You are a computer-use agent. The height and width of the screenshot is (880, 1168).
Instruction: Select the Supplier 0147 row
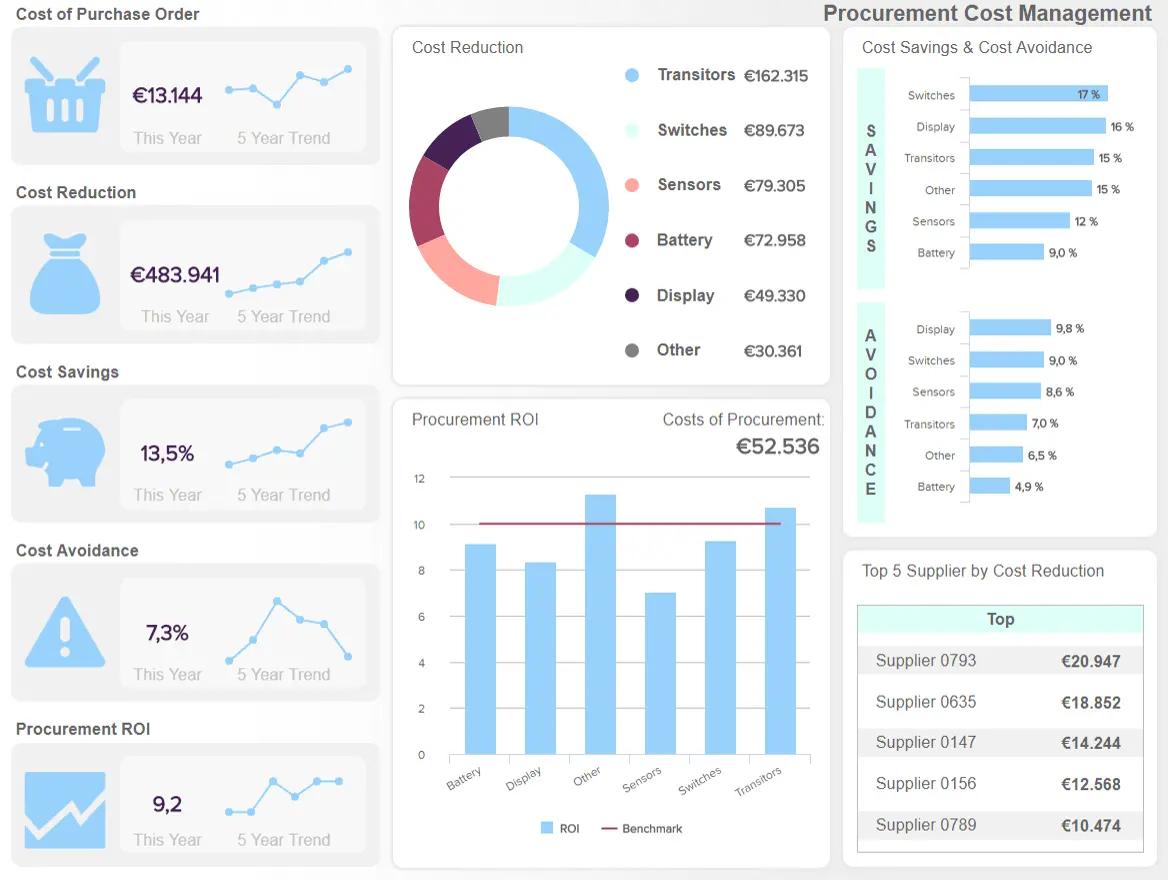coord(1000,743)
